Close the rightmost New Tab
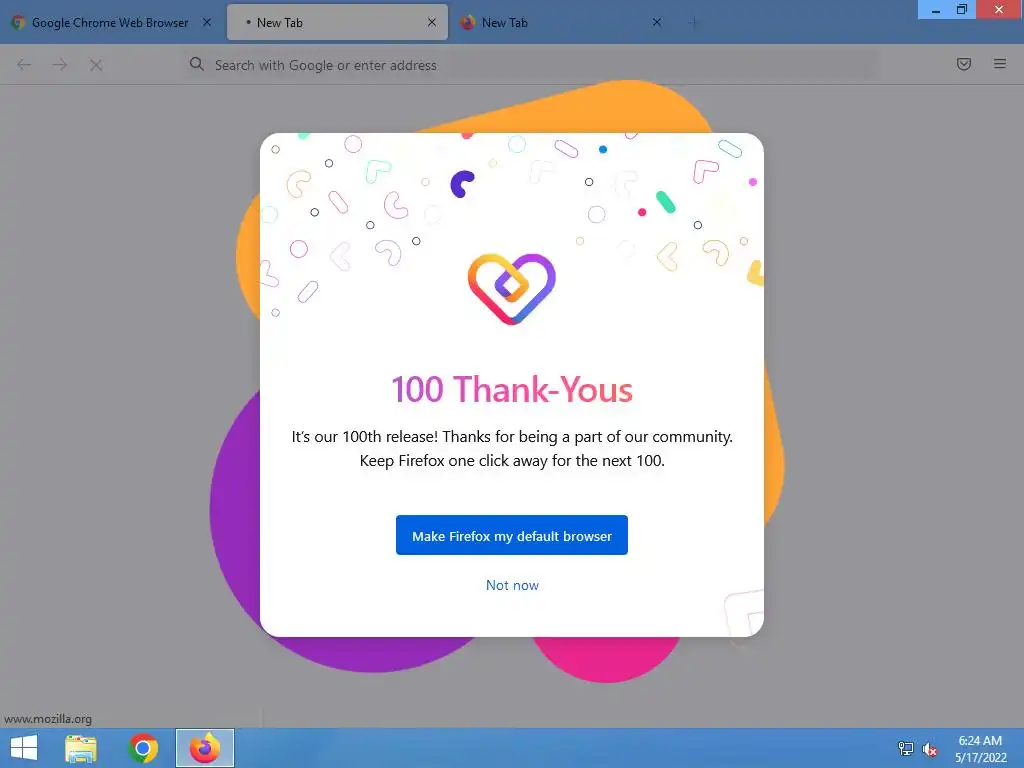Image resolution: width=1024 pixels, height=768 pixels. pos(657,22)
